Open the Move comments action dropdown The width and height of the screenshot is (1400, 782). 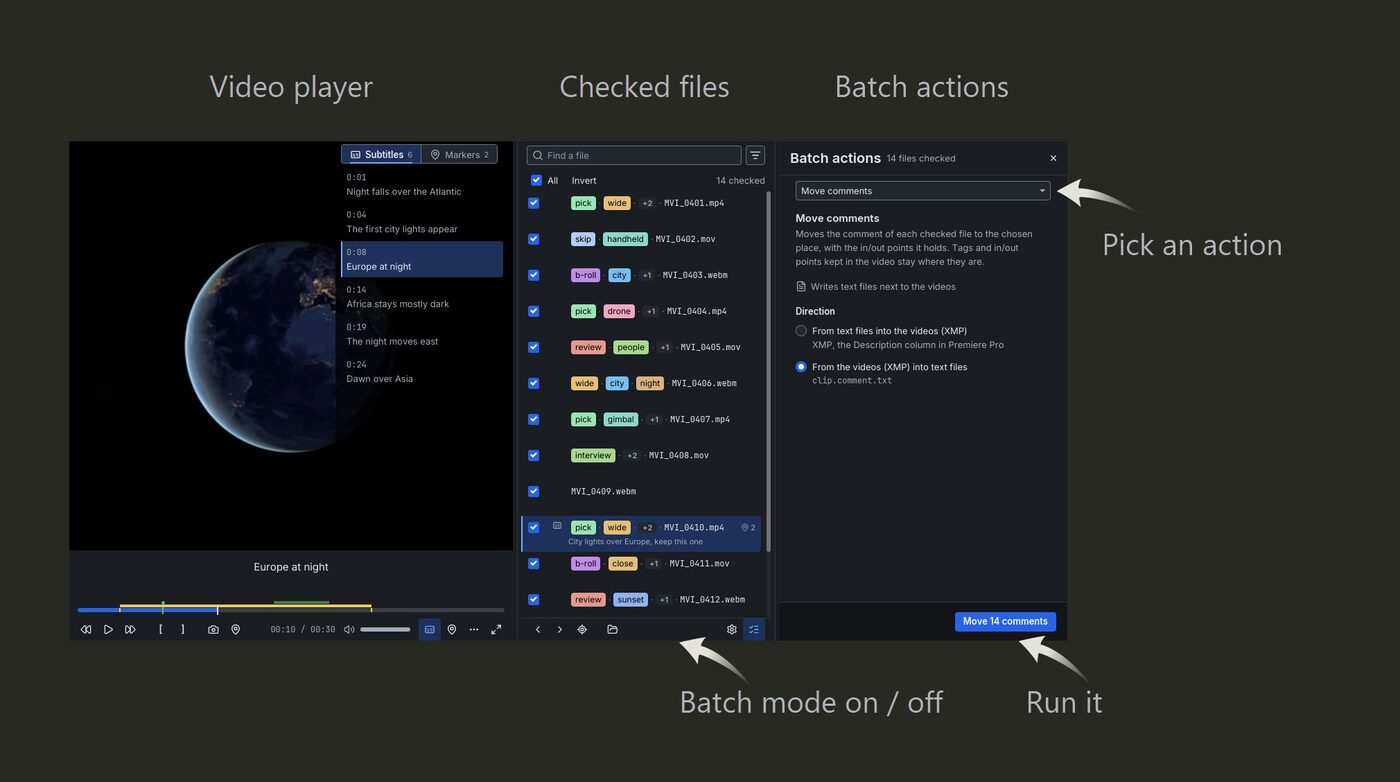[x=923, y=190]
